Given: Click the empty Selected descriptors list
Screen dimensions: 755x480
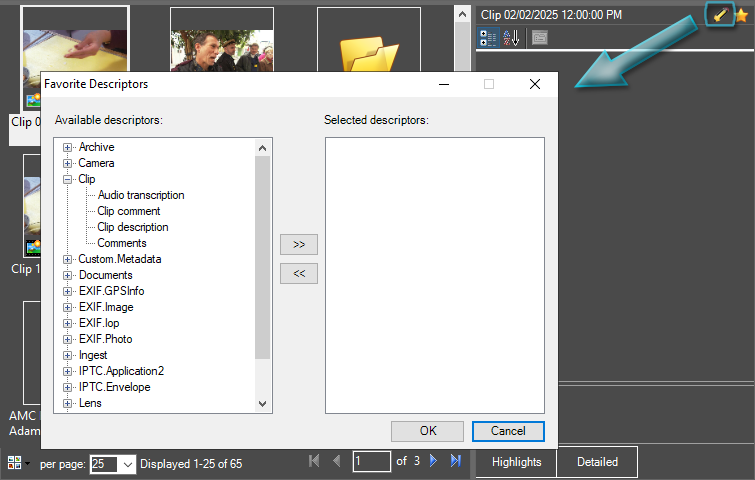Looking at the screenshot, I should point(435,275).
